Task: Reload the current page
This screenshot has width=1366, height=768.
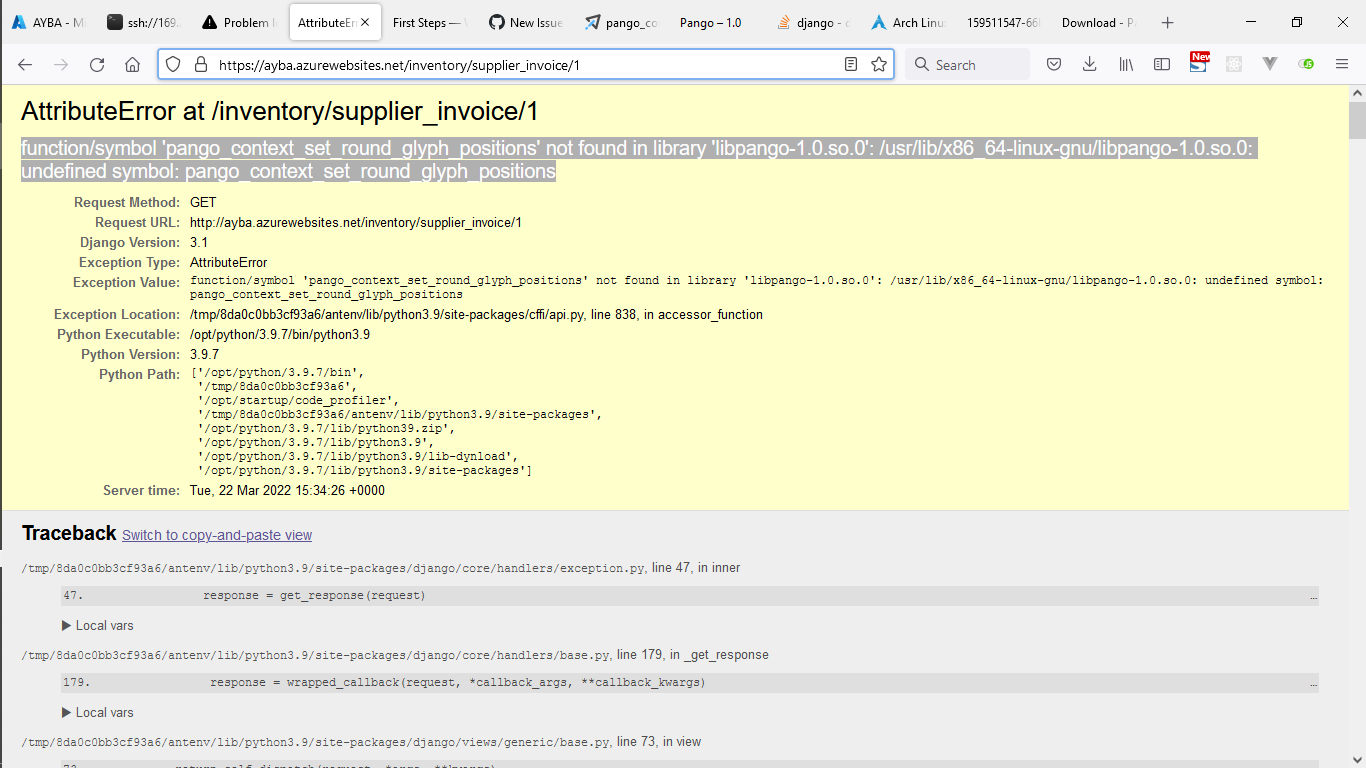Action: point(96,63)
